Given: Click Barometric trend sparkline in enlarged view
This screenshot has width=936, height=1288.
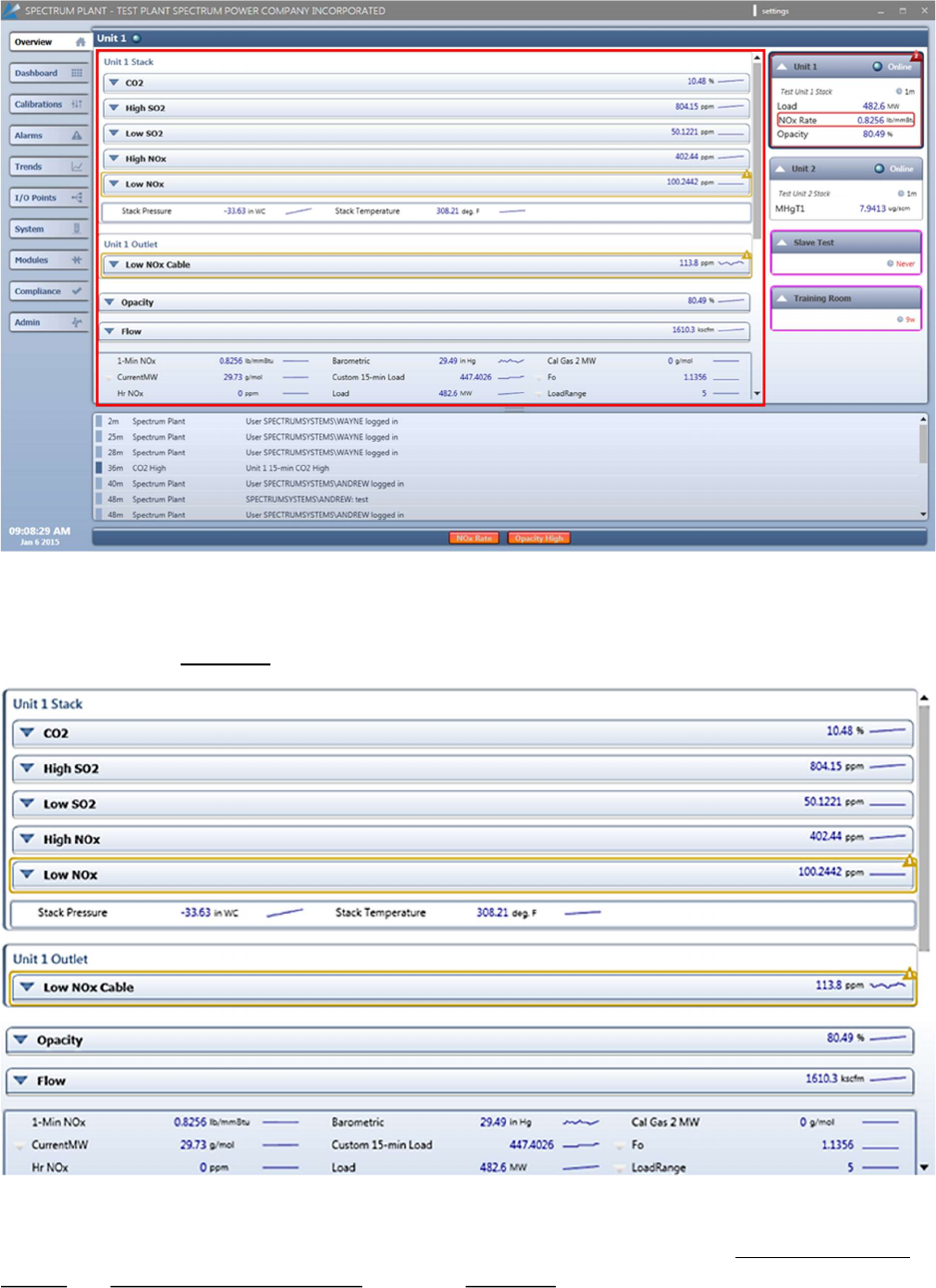Looking at the screenshot, I should click(x=580, y=1122).
